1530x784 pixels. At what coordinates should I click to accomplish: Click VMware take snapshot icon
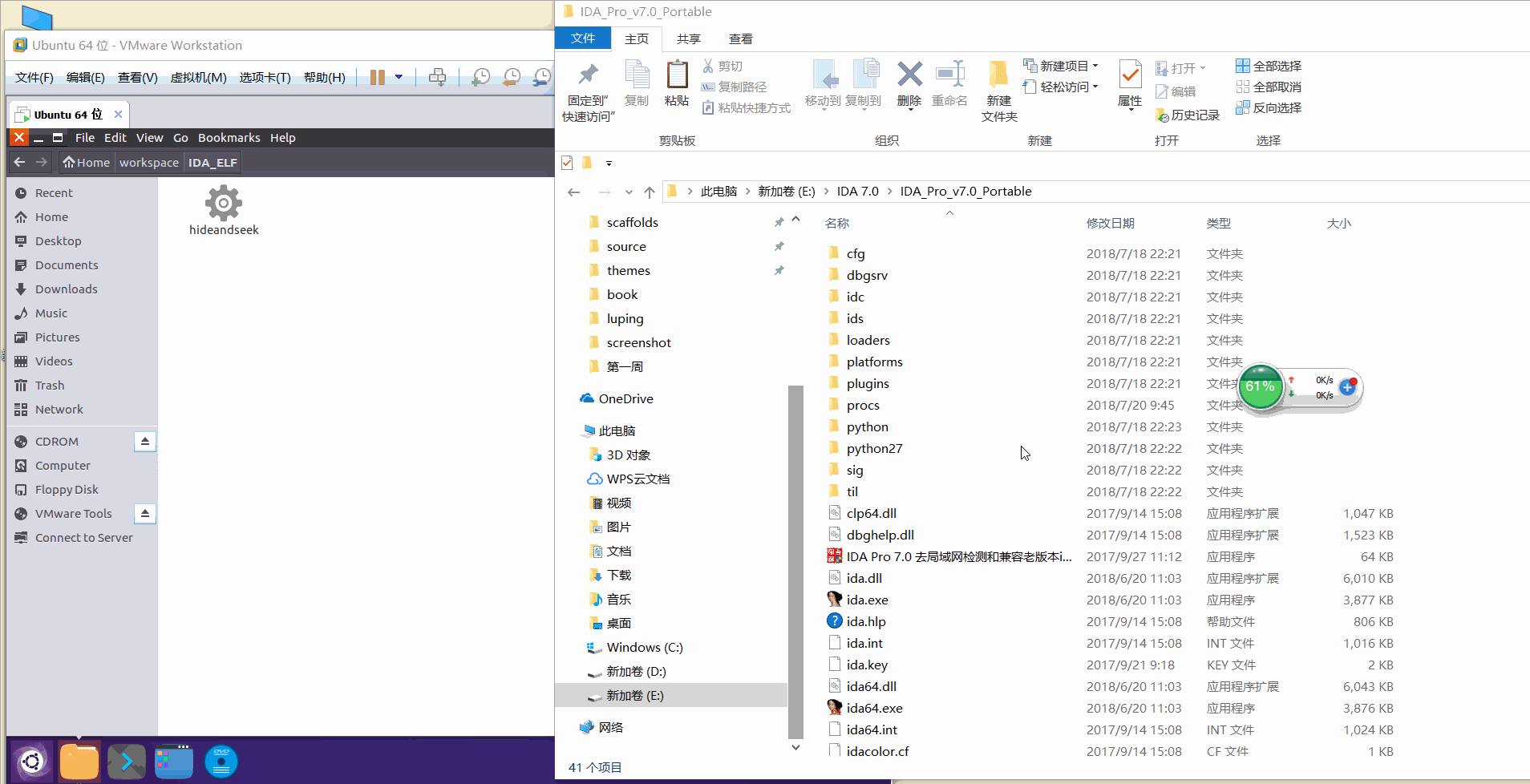[x=480, y=77]
